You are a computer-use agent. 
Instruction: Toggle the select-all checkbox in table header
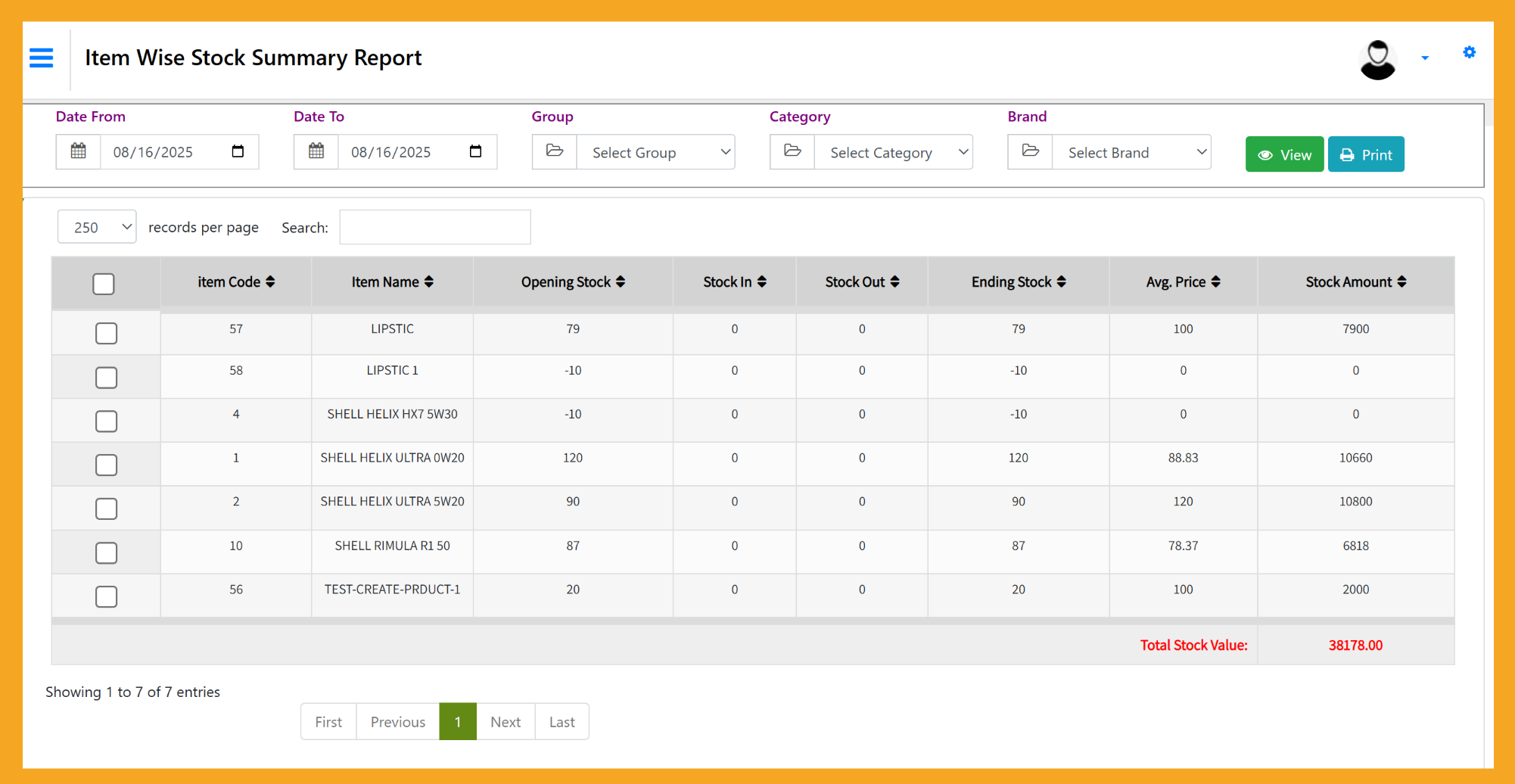(x=104, y=284)
